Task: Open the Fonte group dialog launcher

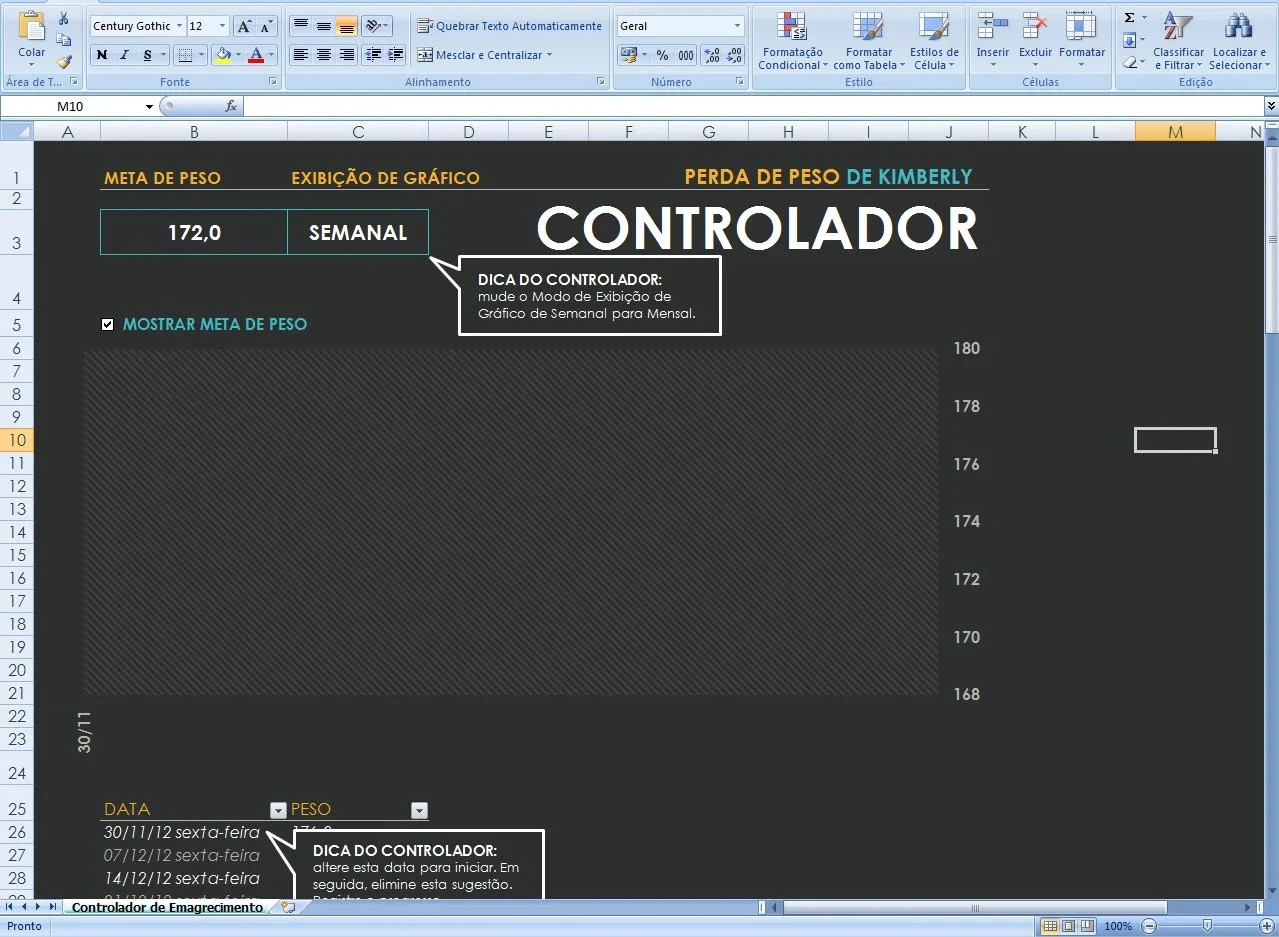Action: point(272,82)
